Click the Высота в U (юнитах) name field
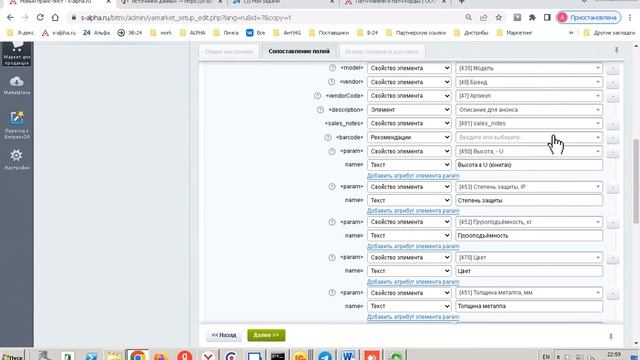This screenshot has height=360, width=640. point(529,165)
